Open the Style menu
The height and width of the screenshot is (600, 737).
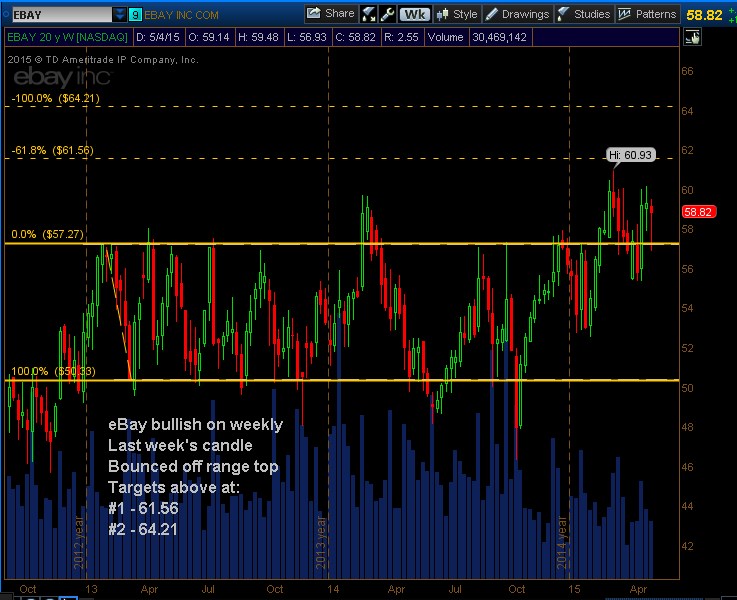tap(457, 14)
